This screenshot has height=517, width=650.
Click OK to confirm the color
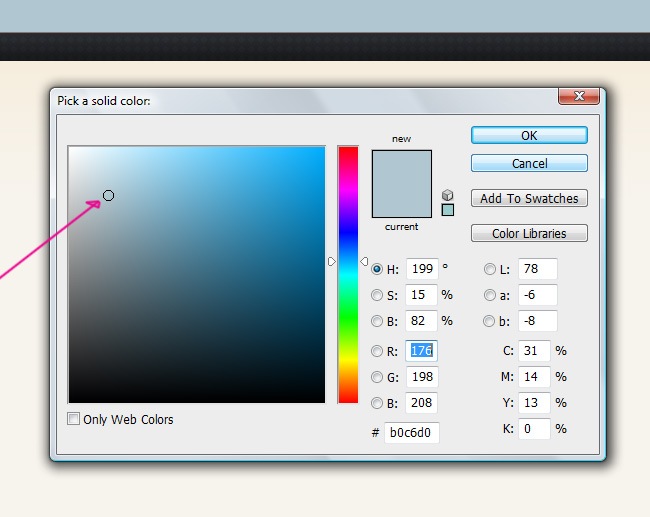tap(529, 135)
